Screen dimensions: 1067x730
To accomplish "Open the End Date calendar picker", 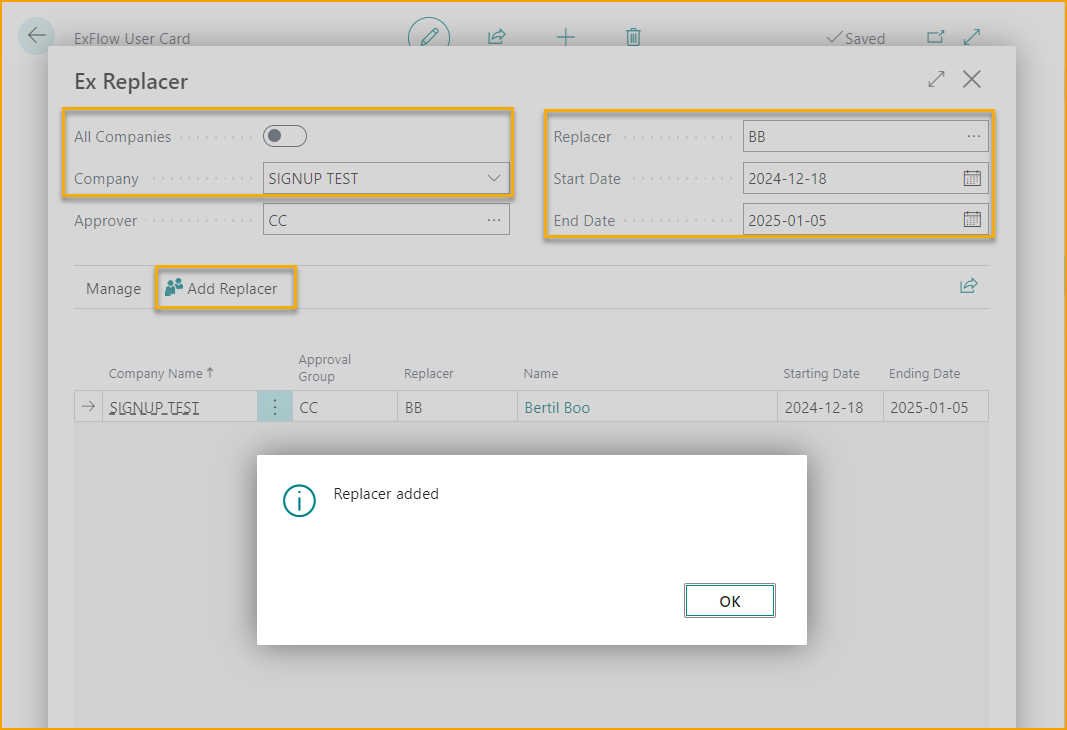I will 971,220.
